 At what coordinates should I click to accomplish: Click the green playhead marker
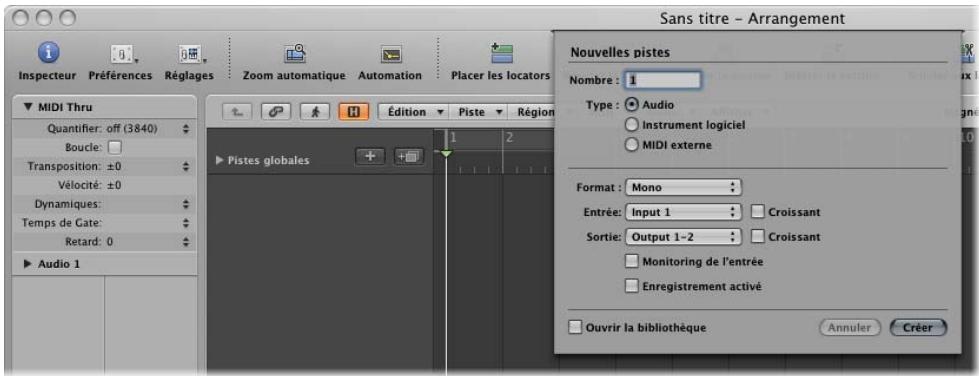click(x=446, y=153)
